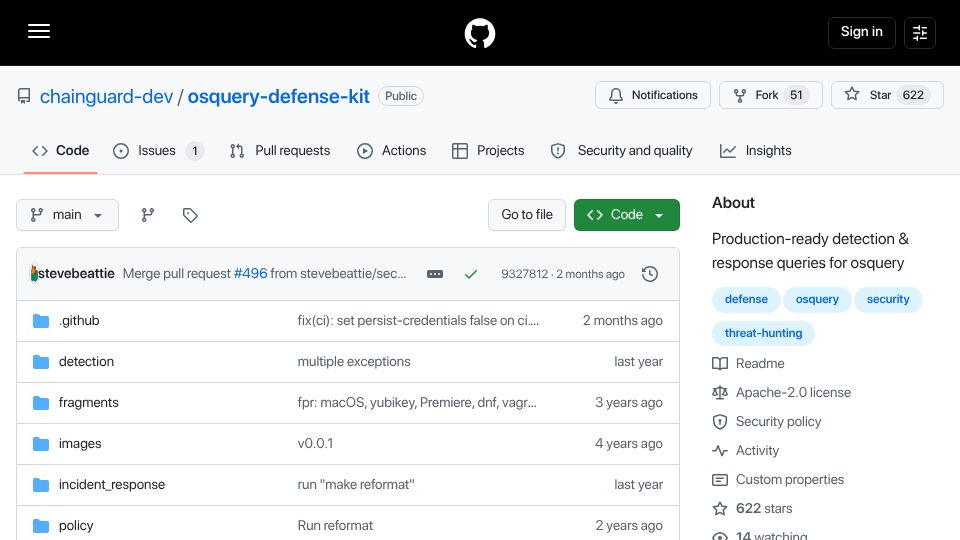Open the fragments folder name
Image resolution: width=960 pixels, height=540 pixels.
[89, 403]
